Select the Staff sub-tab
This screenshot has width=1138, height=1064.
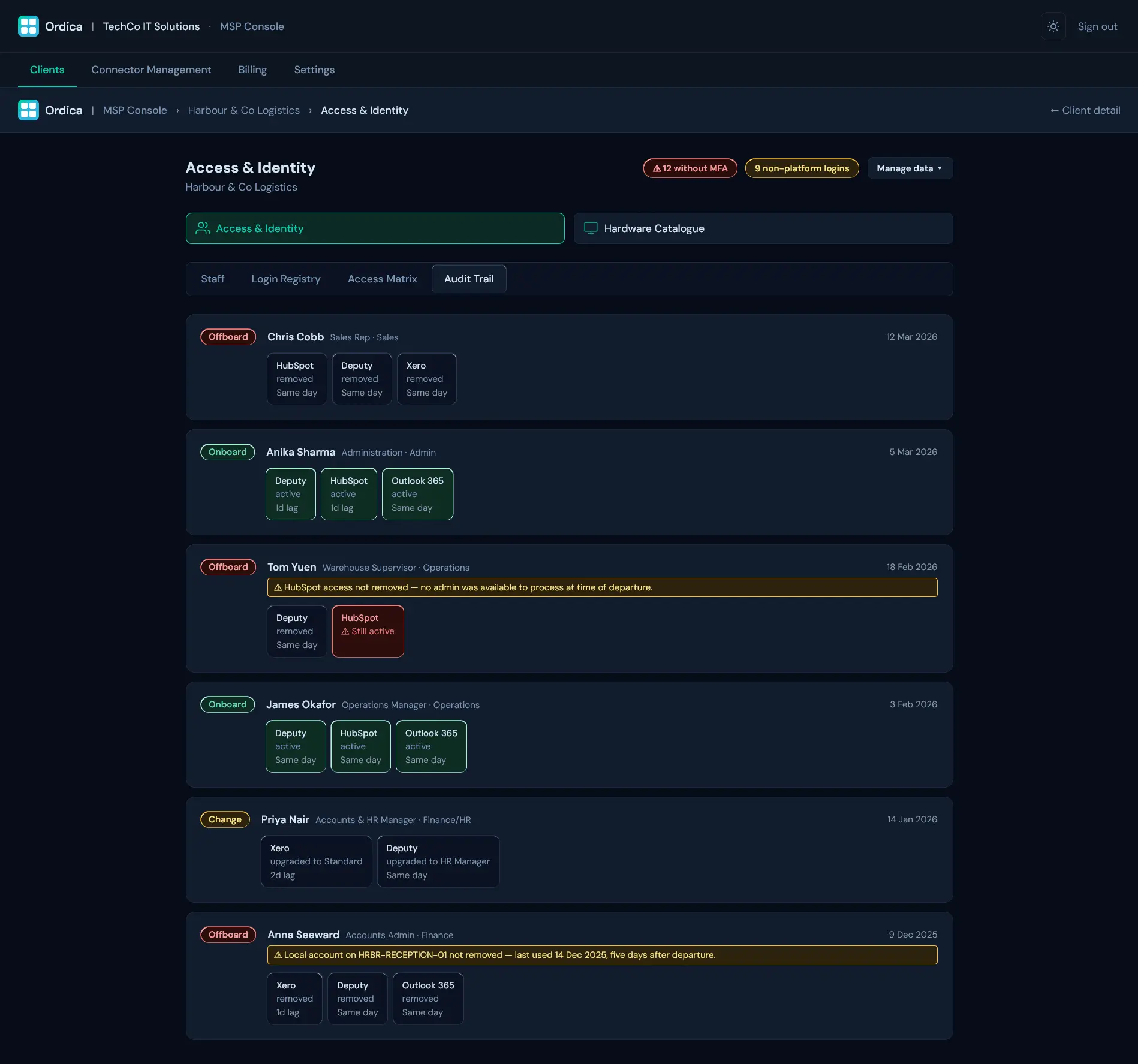click(213, 279)
